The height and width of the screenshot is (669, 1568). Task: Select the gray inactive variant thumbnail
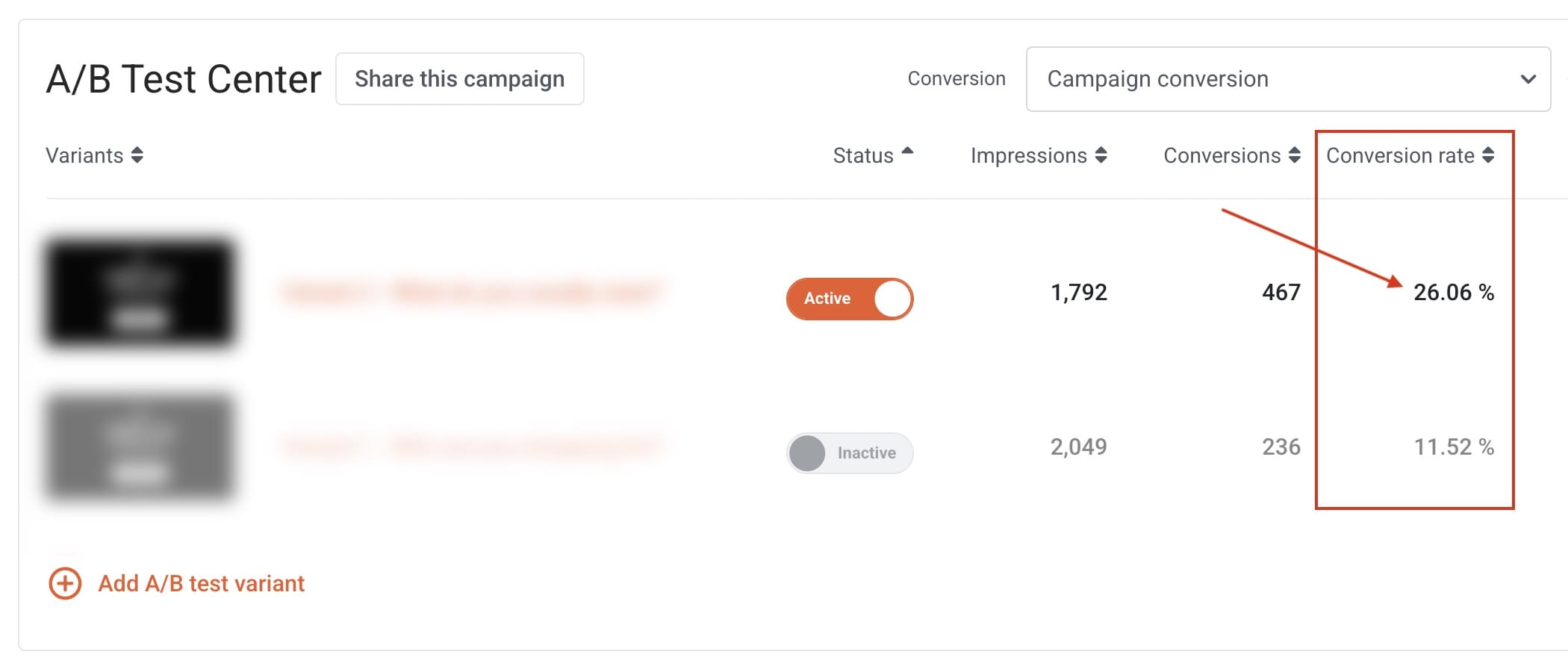coord(140,447)
